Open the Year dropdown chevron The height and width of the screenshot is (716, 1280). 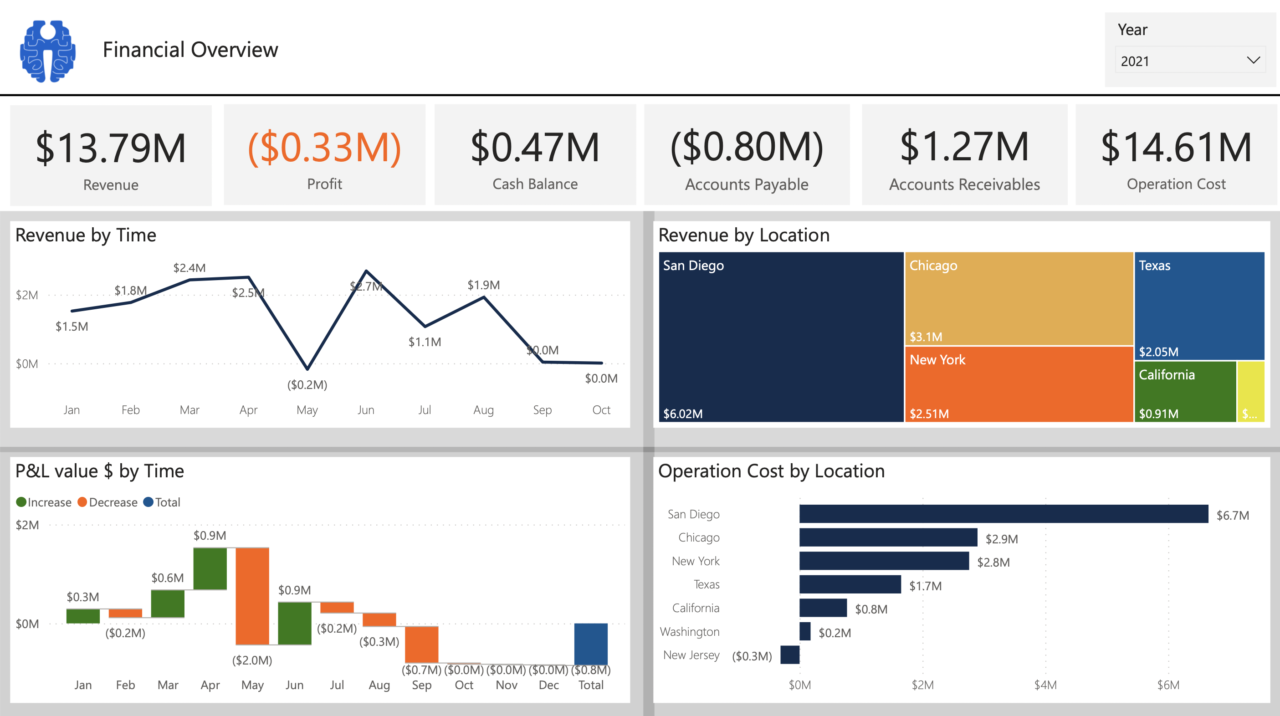pyautogui.click(x=1253, y=60)
